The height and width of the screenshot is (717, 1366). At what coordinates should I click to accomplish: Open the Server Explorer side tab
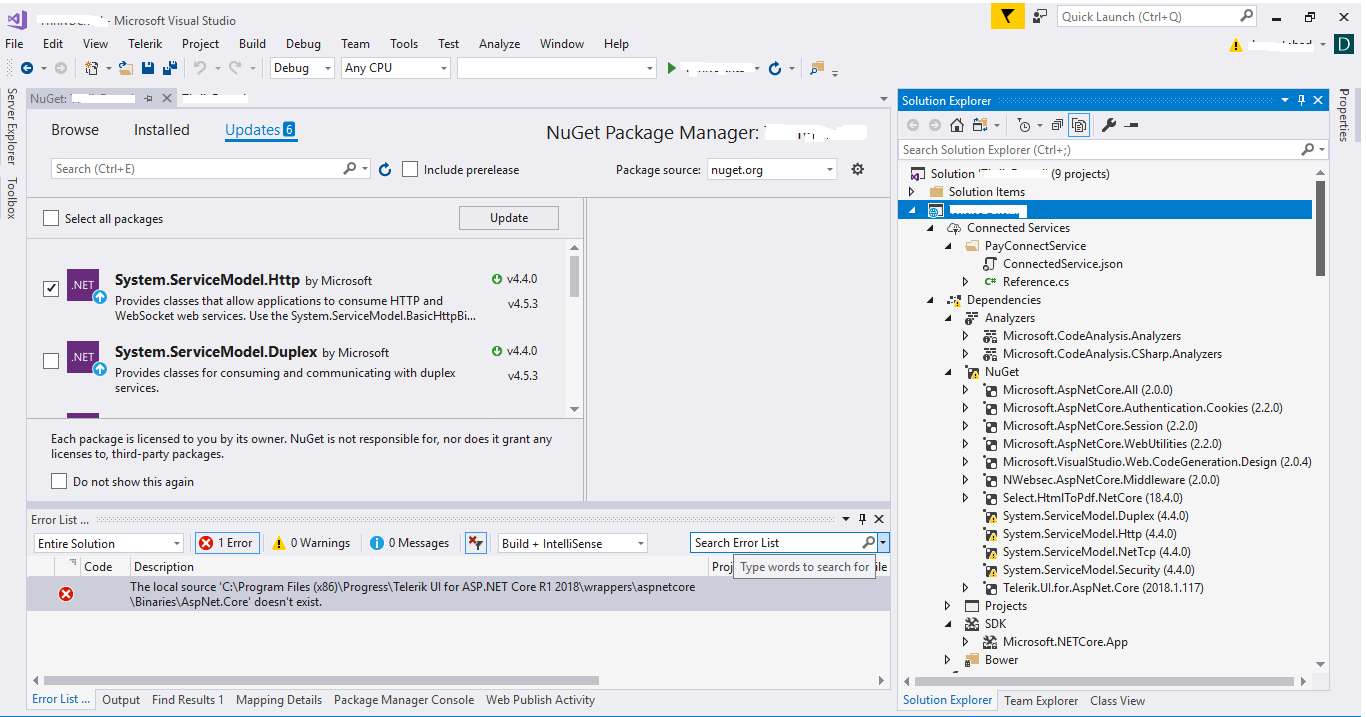pos(11,126)
